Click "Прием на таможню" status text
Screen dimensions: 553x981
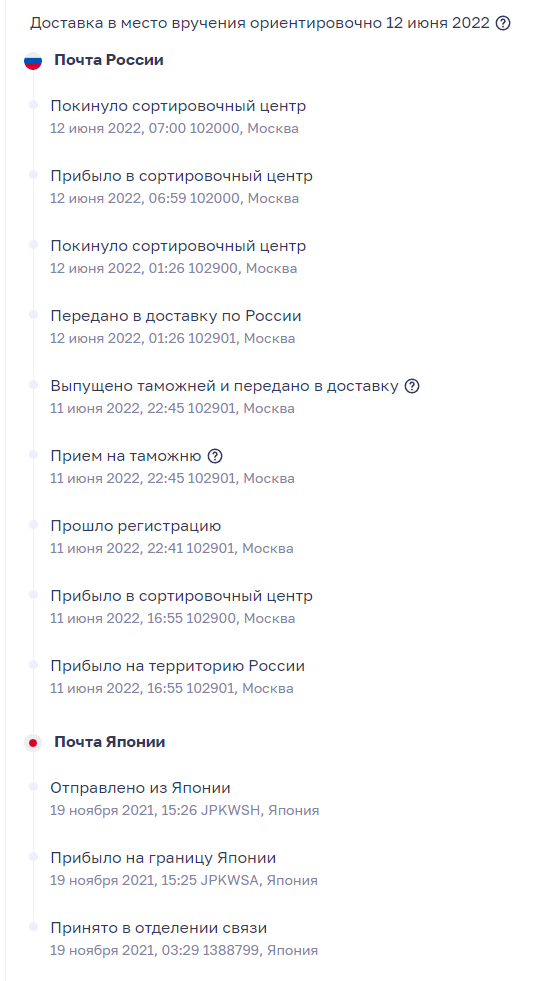point(126,457)
